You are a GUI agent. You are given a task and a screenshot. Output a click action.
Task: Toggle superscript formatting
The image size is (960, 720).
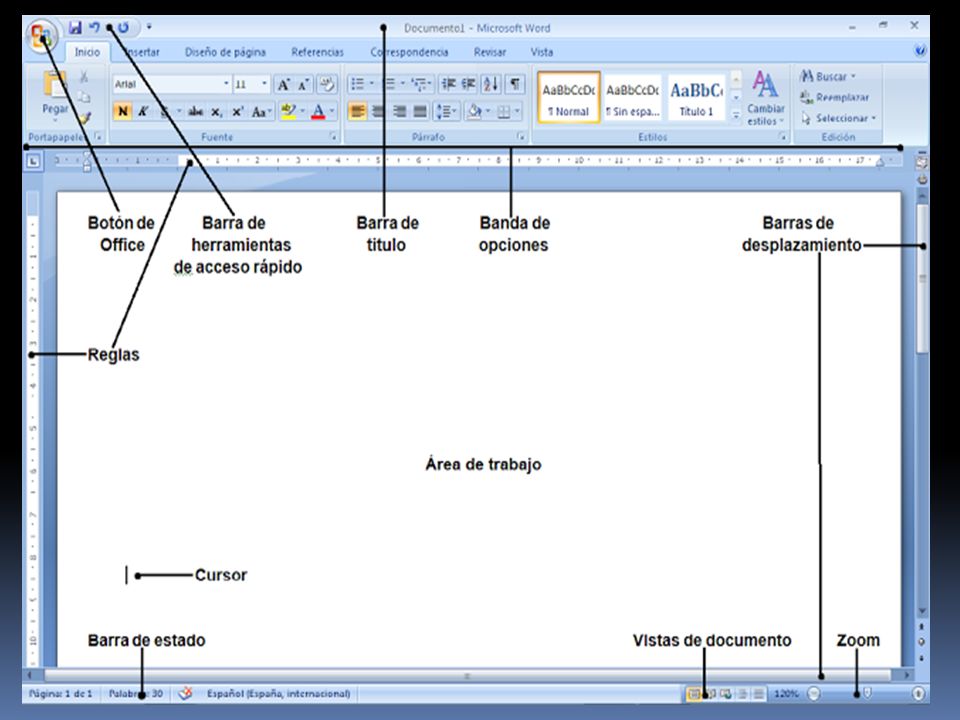238,111
